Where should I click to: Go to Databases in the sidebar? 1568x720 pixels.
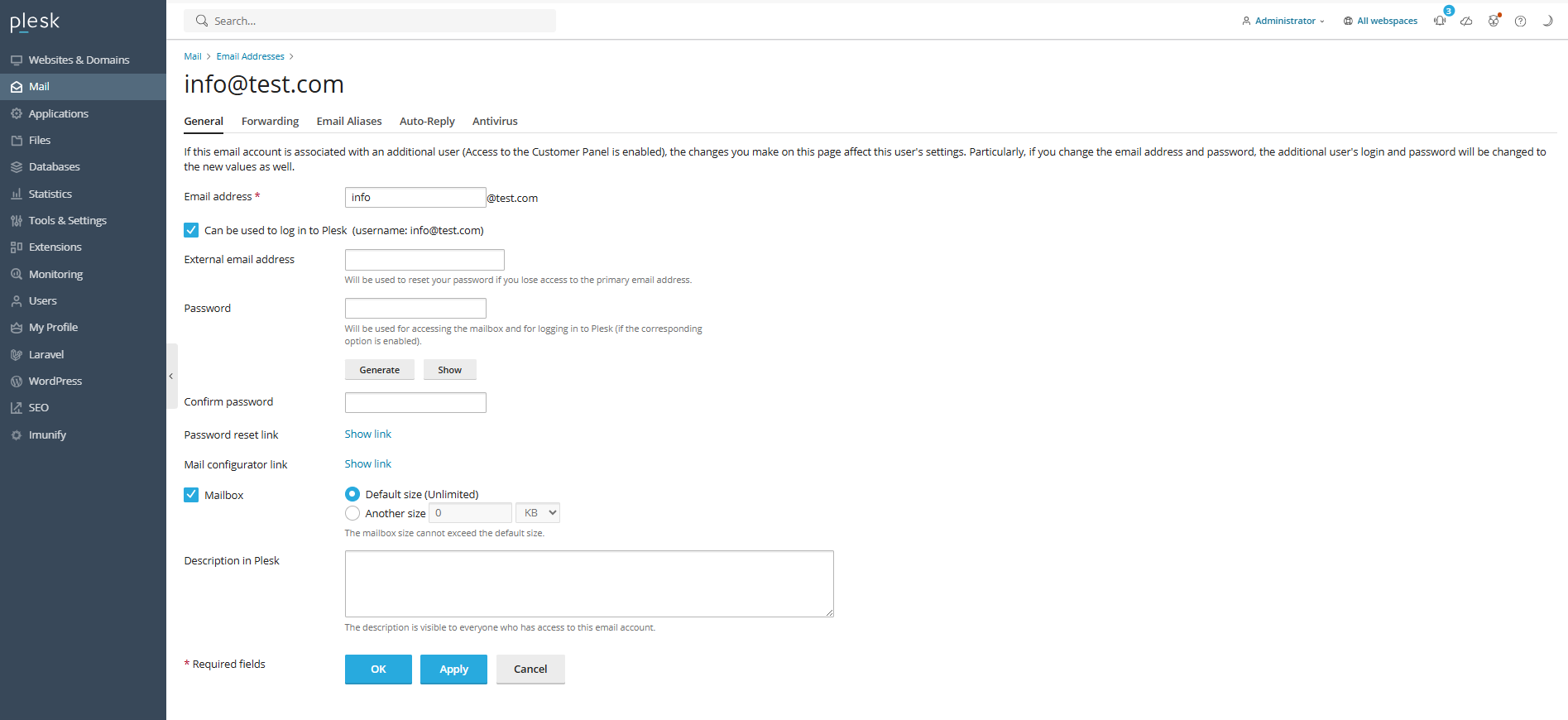(54, 166)
